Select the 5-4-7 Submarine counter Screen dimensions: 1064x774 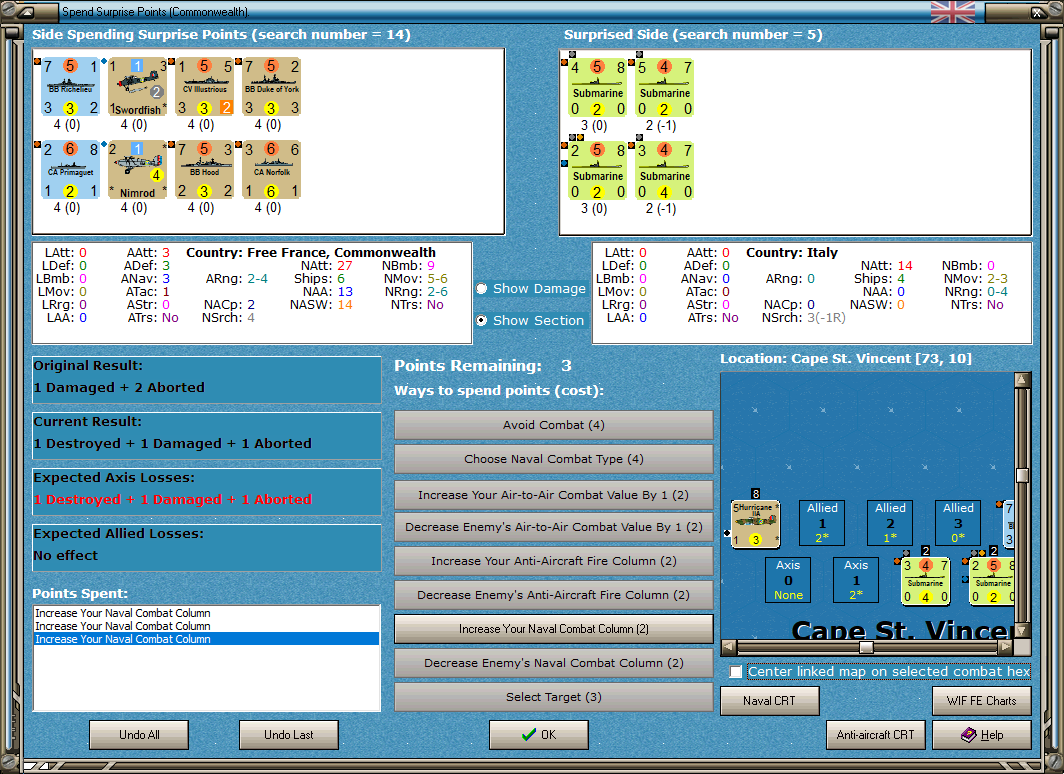(x=664, y=88)
